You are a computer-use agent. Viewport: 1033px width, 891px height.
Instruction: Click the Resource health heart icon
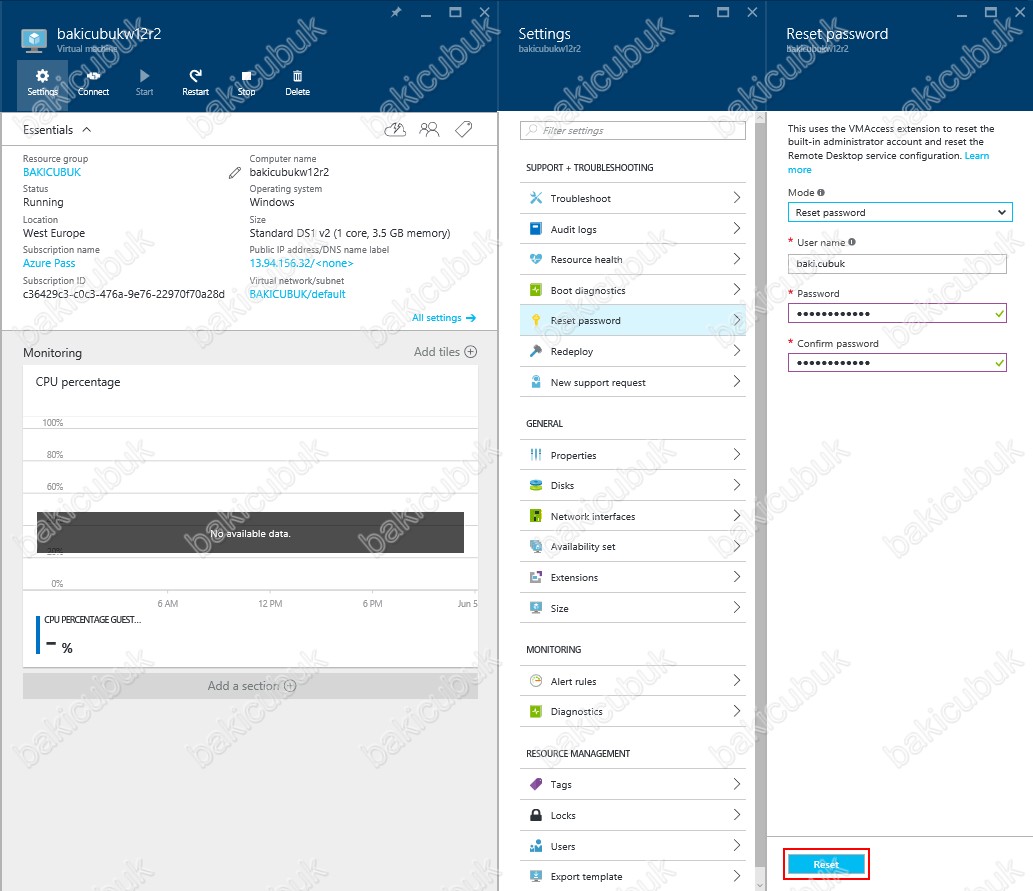(536, 259)
